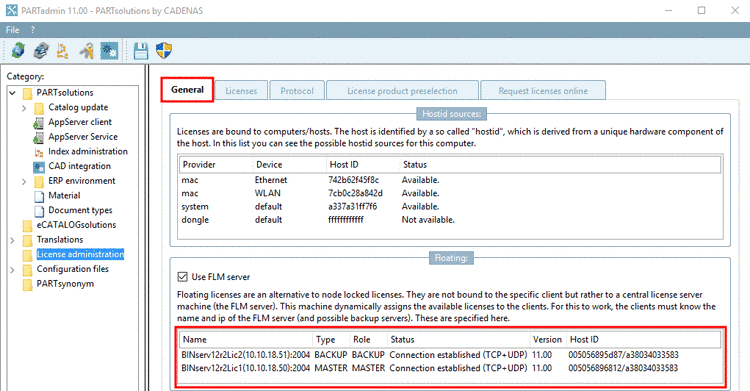The width and height of the screenshot is (750, 391).
Task: Open the License product preselection tab
Action: pyautogui.click(x=402, y=91)
